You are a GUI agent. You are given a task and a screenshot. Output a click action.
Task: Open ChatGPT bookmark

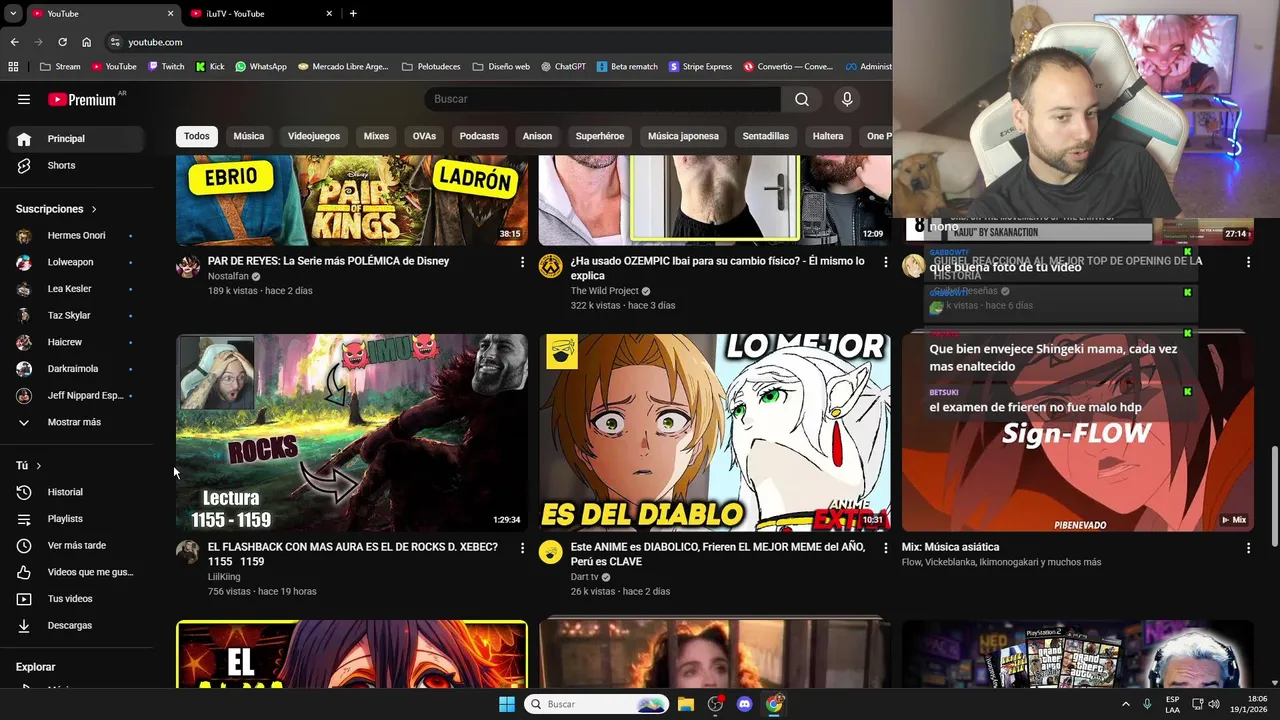click(564, 67)
